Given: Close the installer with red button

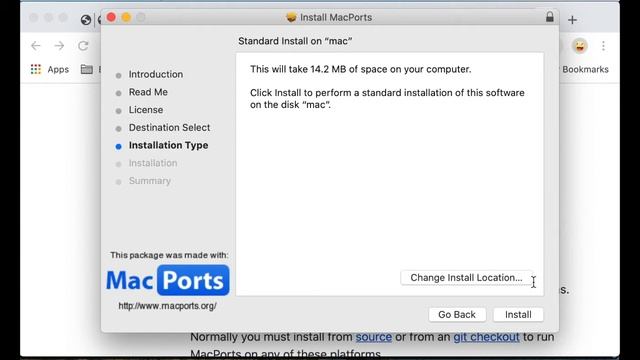Looking at the screenshot, I should [111, 17].
